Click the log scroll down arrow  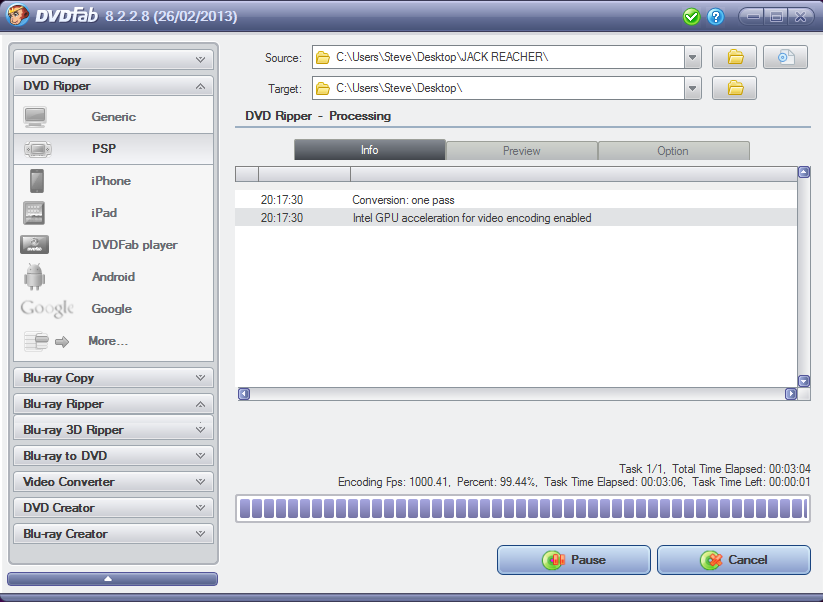click(x=804, y=381)
